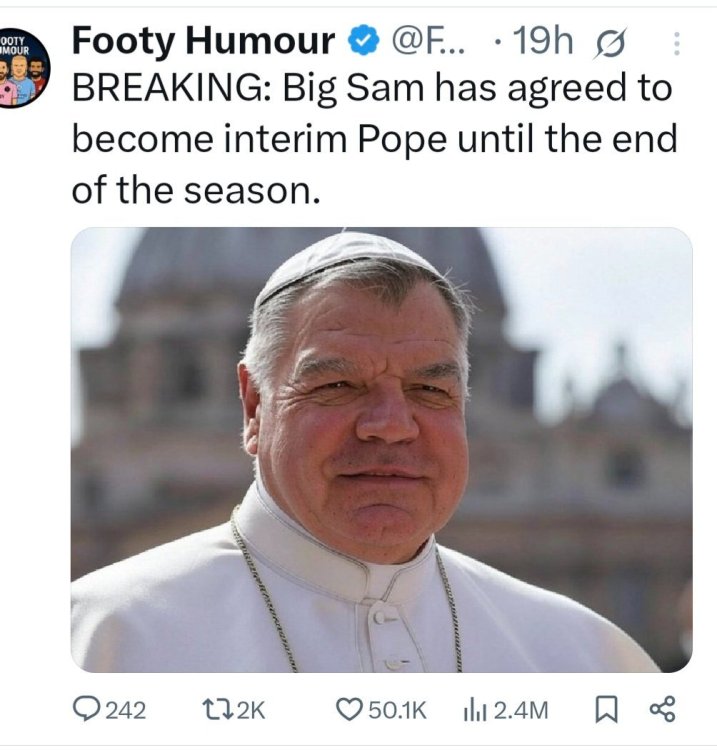Viewport: 717px width, 750px height.
Task: Like the tweet with the heart icon
Action: coord(349,709)
